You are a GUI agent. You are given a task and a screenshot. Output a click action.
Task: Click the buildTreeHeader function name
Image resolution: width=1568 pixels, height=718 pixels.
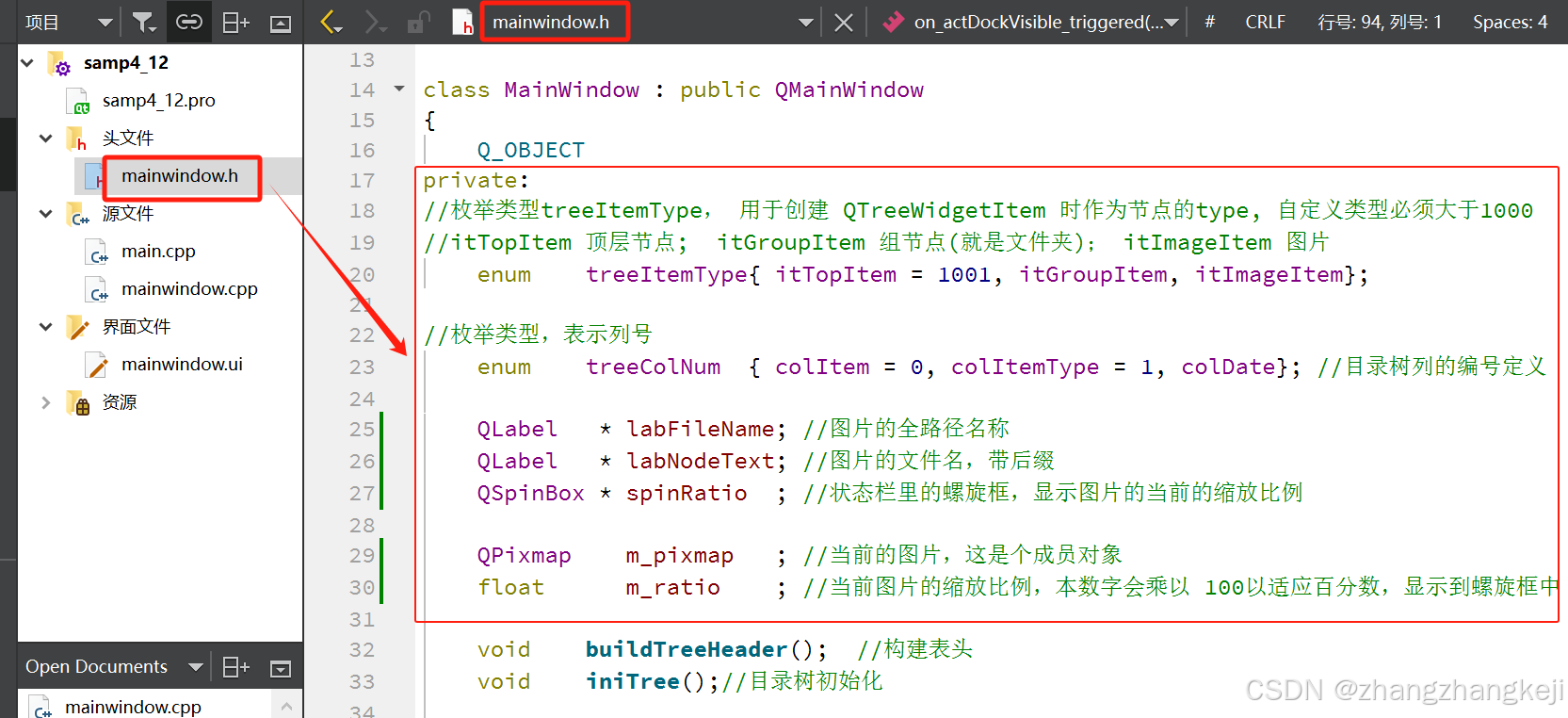687,649
